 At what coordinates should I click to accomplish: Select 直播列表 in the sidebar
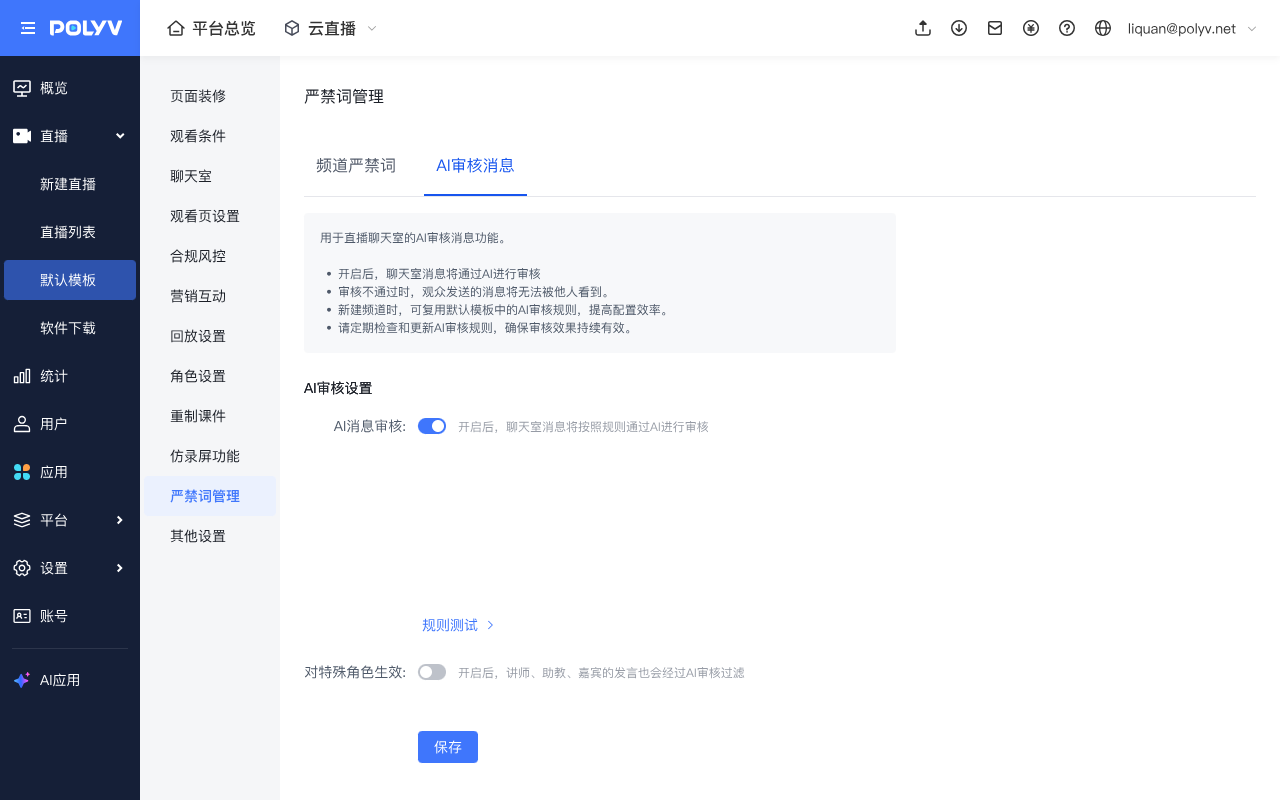point(68,232)
